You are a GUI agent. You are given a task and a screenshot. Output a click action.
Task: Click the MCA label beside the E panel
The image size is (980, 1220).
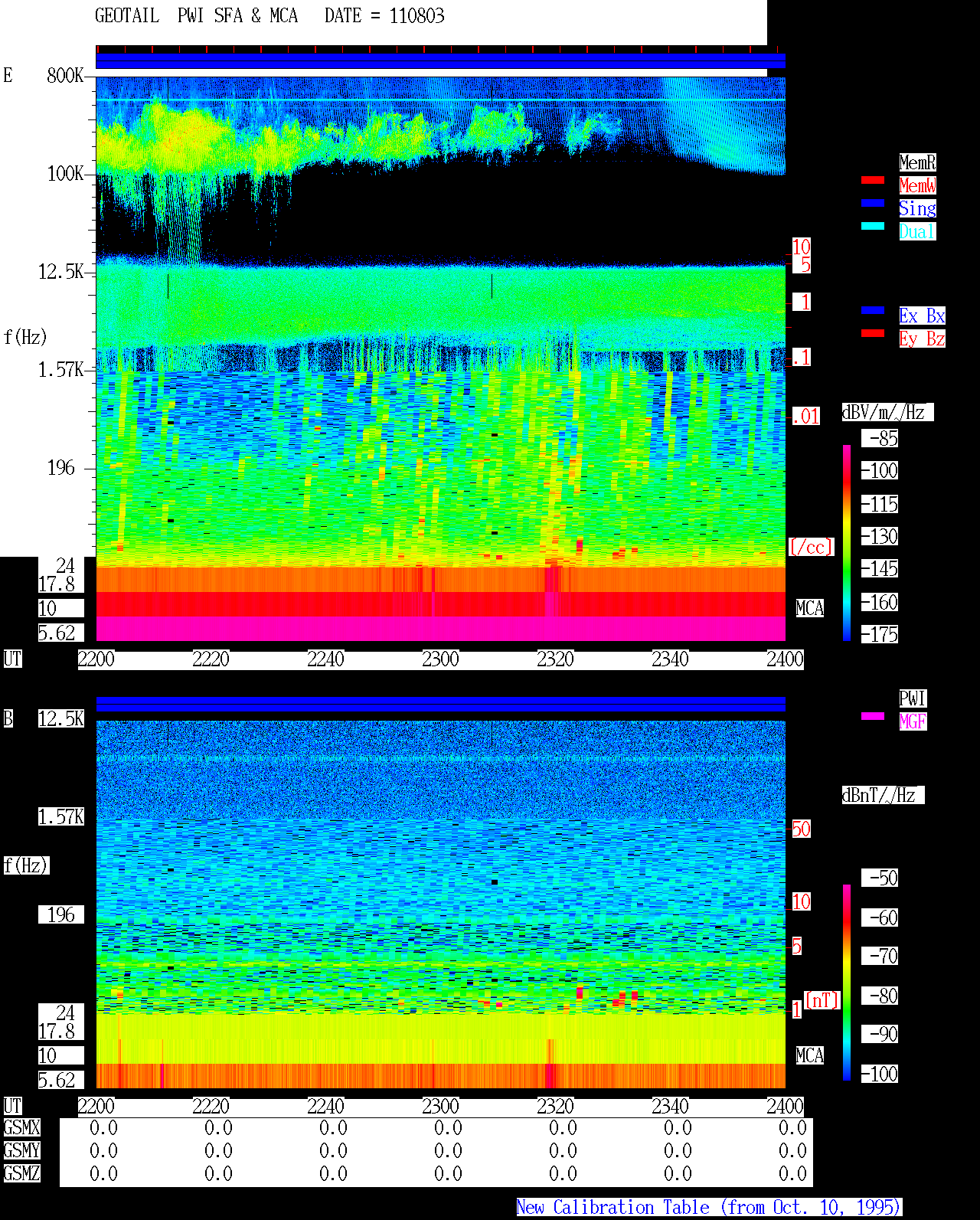coord(810,608)
